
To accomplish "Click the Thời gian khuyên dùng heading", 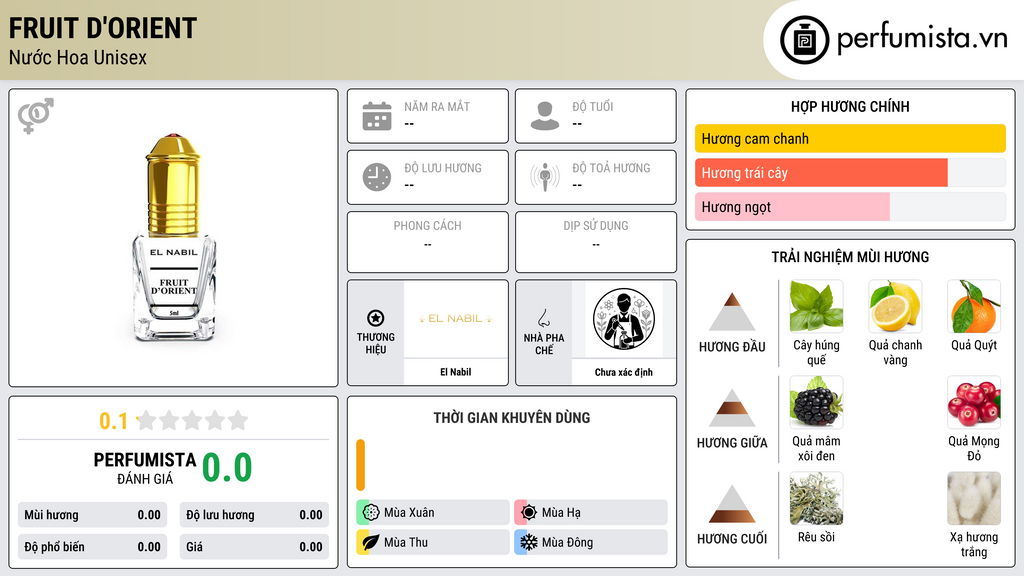I will pos(512,418).
